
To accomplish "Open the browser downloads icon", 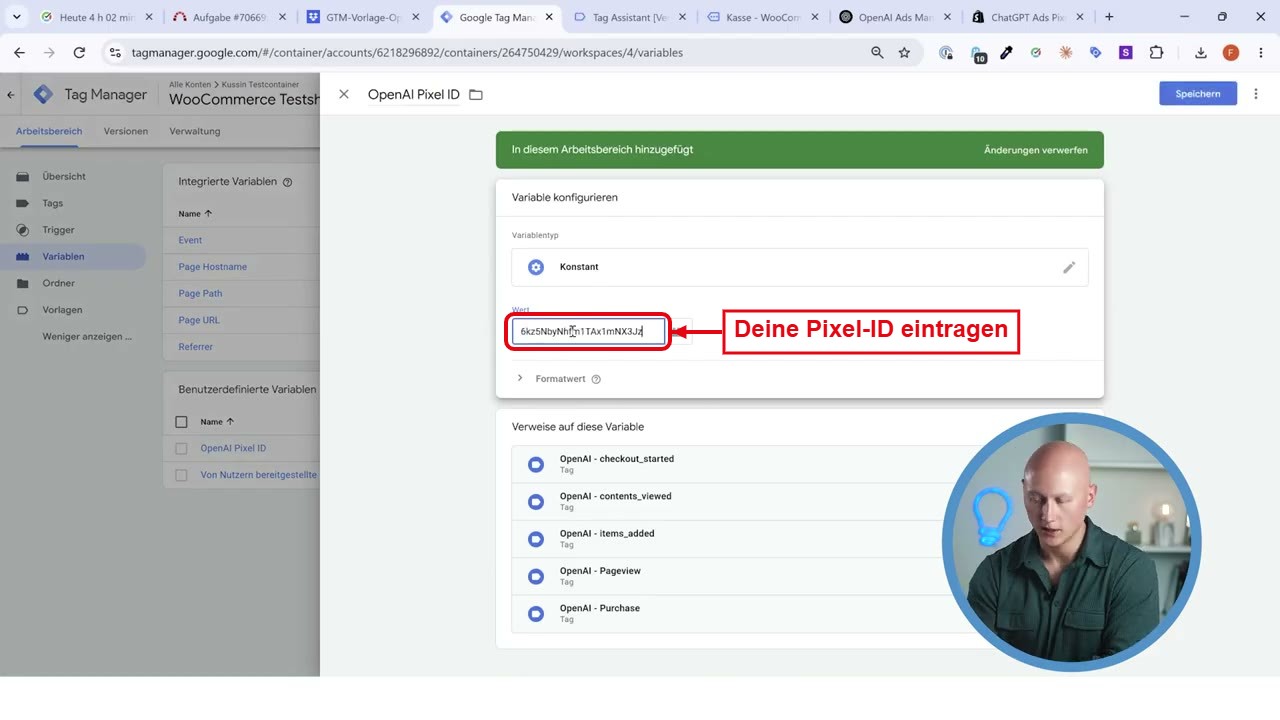I will click(1201, 53).
